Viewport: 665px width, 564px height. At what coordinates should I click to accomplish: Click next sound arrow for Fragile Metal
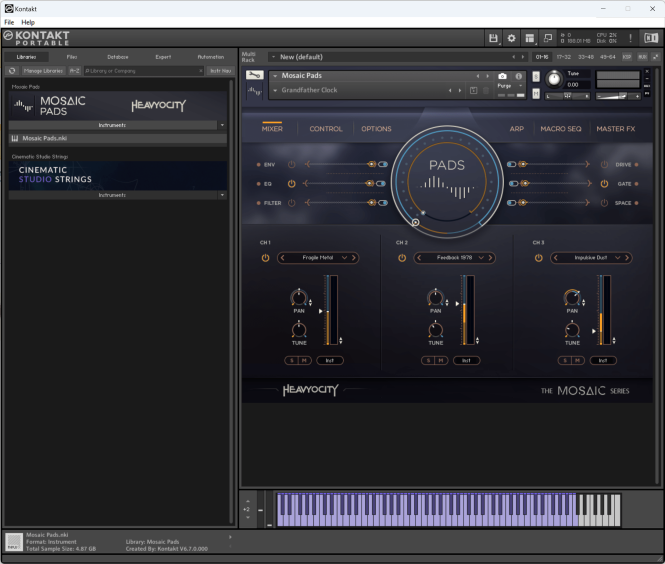[x=354, y=257]
